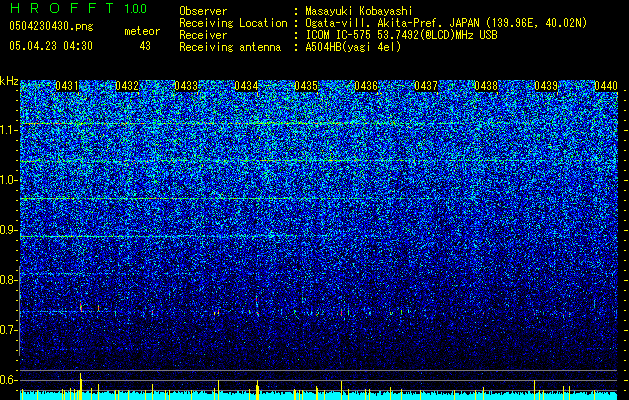Select the filename 0504230430.png
This screenshot has width=629, height=400.
(51, 27)
